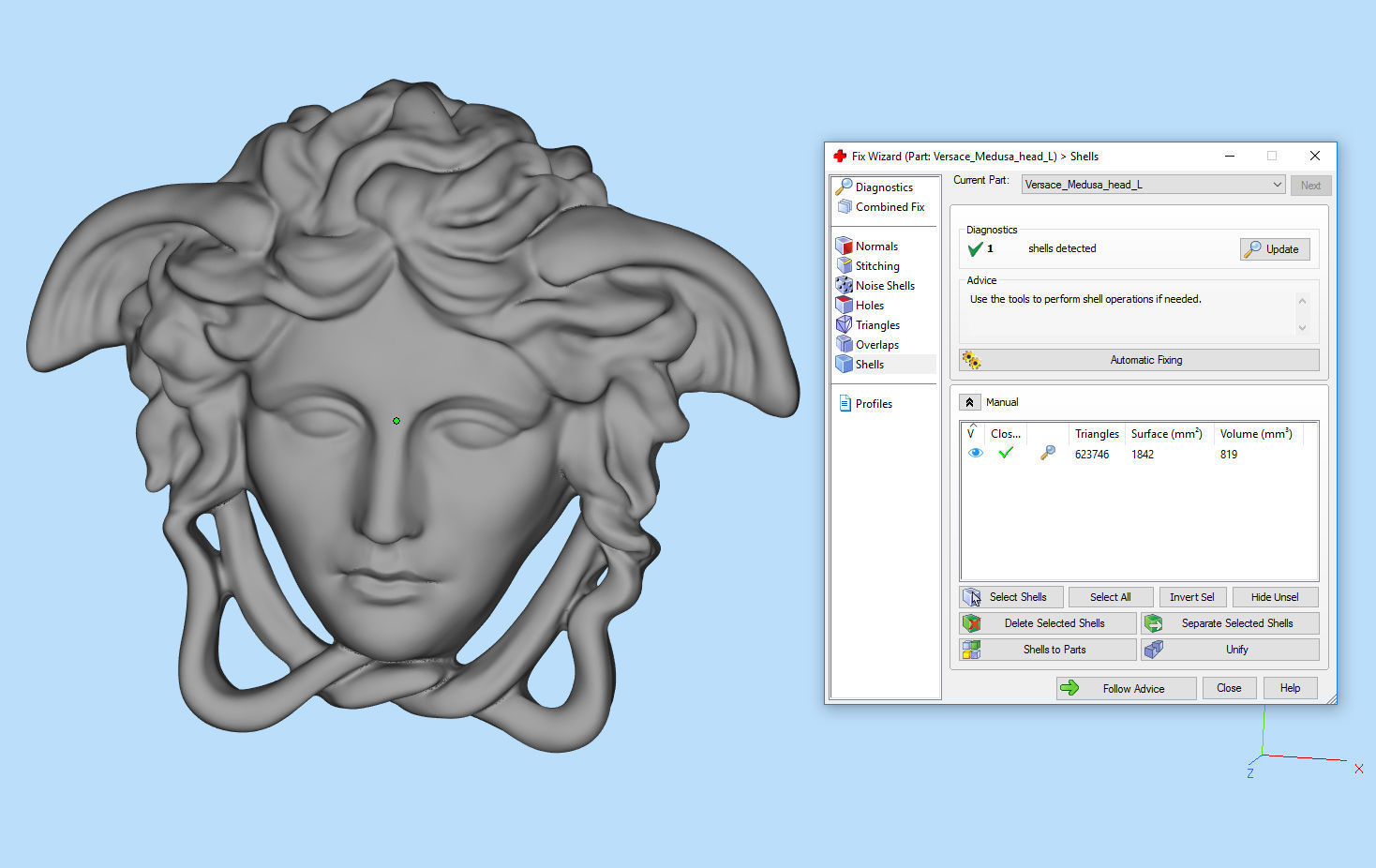The height and width of the screenshot is (868, 1376).
Task: Open the Triangles page
Action: [x=877, y=325]
